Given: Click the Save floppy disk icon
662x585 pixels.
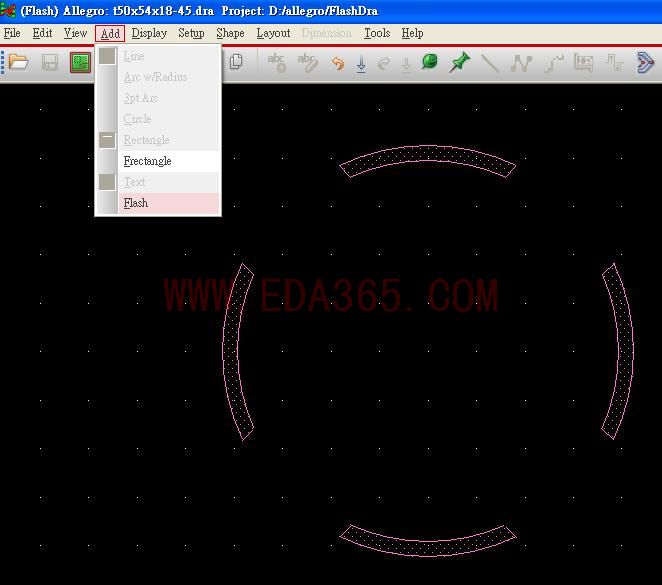Looking at the screenshot, I should [x=50, y=63].
